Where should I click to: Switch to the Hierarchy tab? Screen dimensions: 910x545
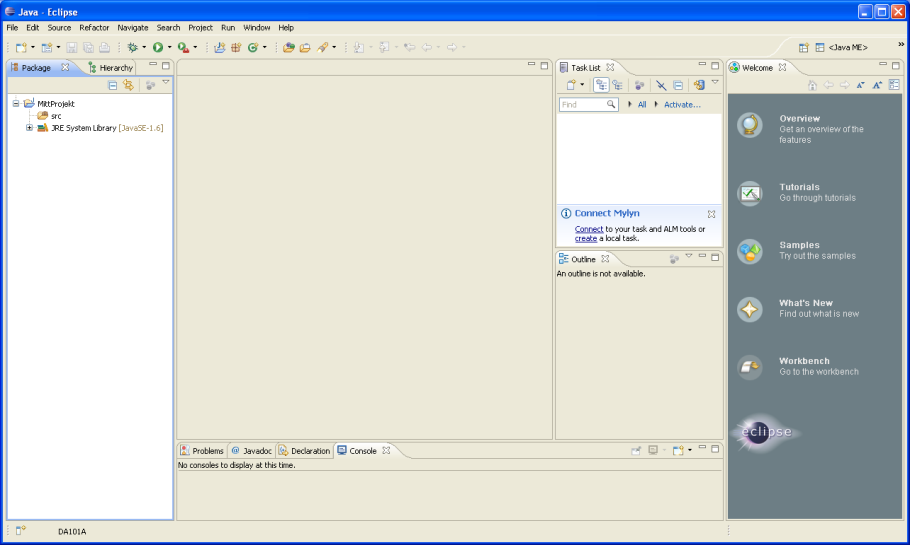pos(111,68)
